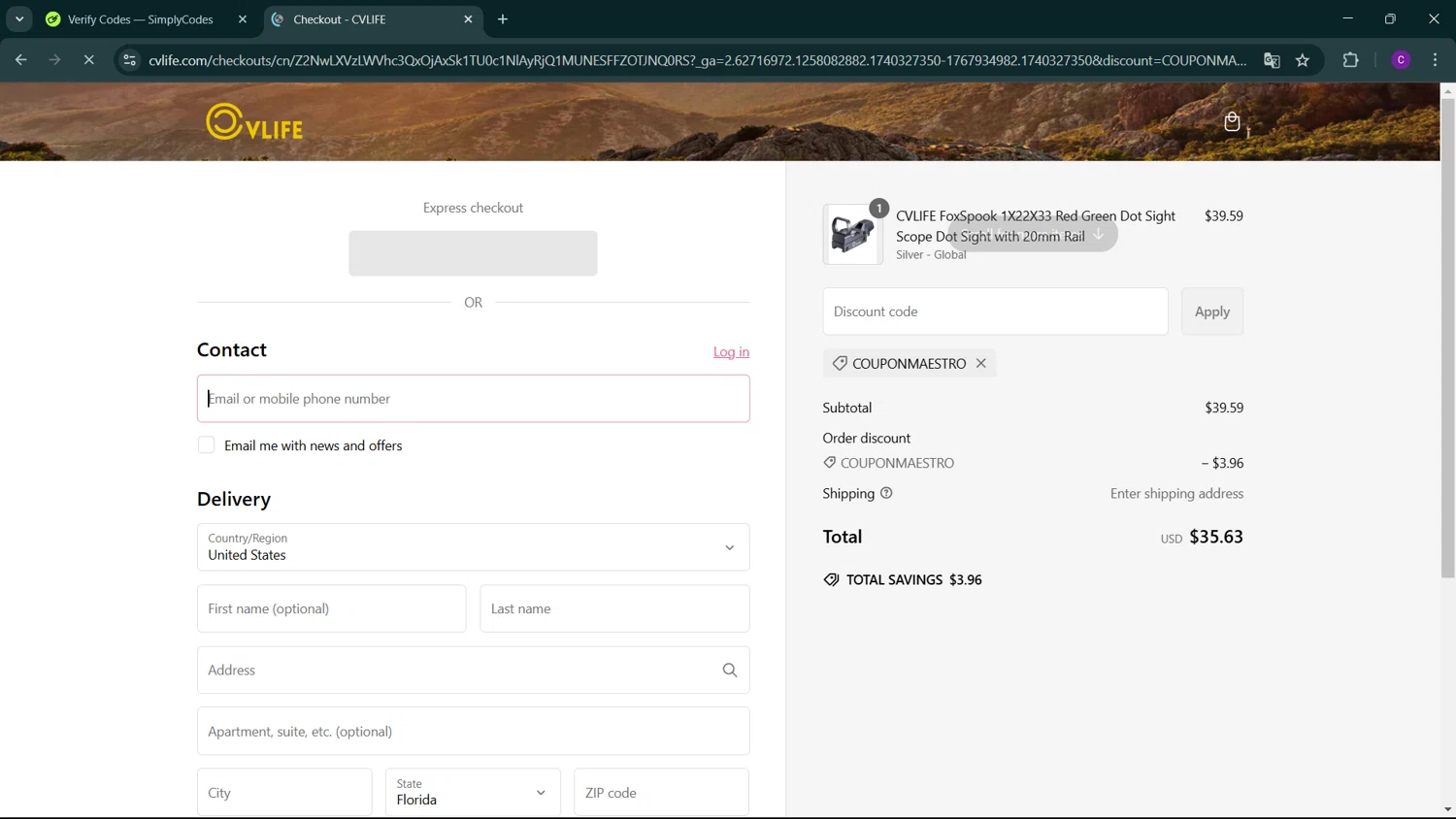Click the Enter shipping address text
Viewport: 1456px width, 819px height.
click(1176, 493)
